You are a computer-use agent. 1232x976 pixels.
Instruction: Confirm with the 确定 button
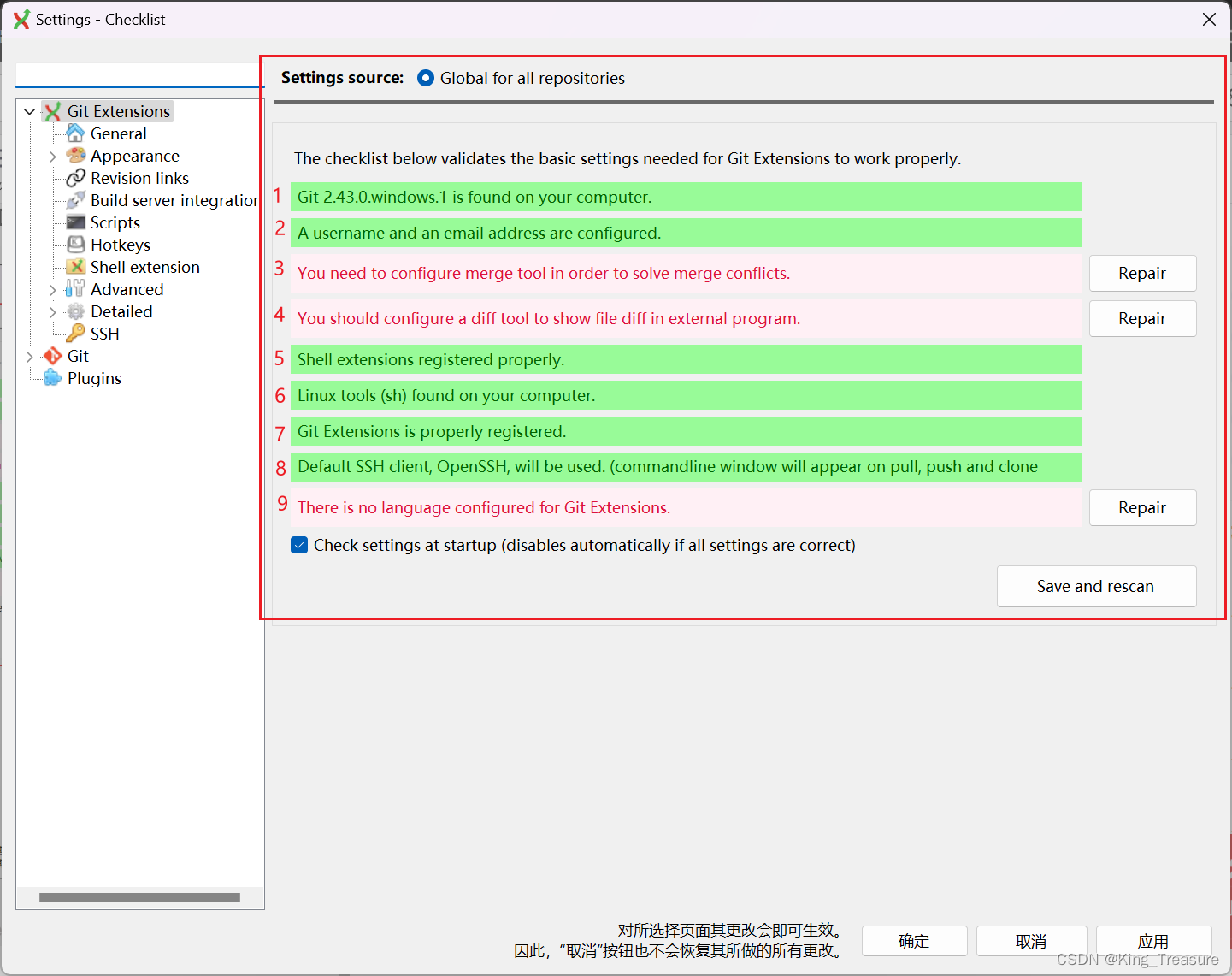[x=914, y=941]
